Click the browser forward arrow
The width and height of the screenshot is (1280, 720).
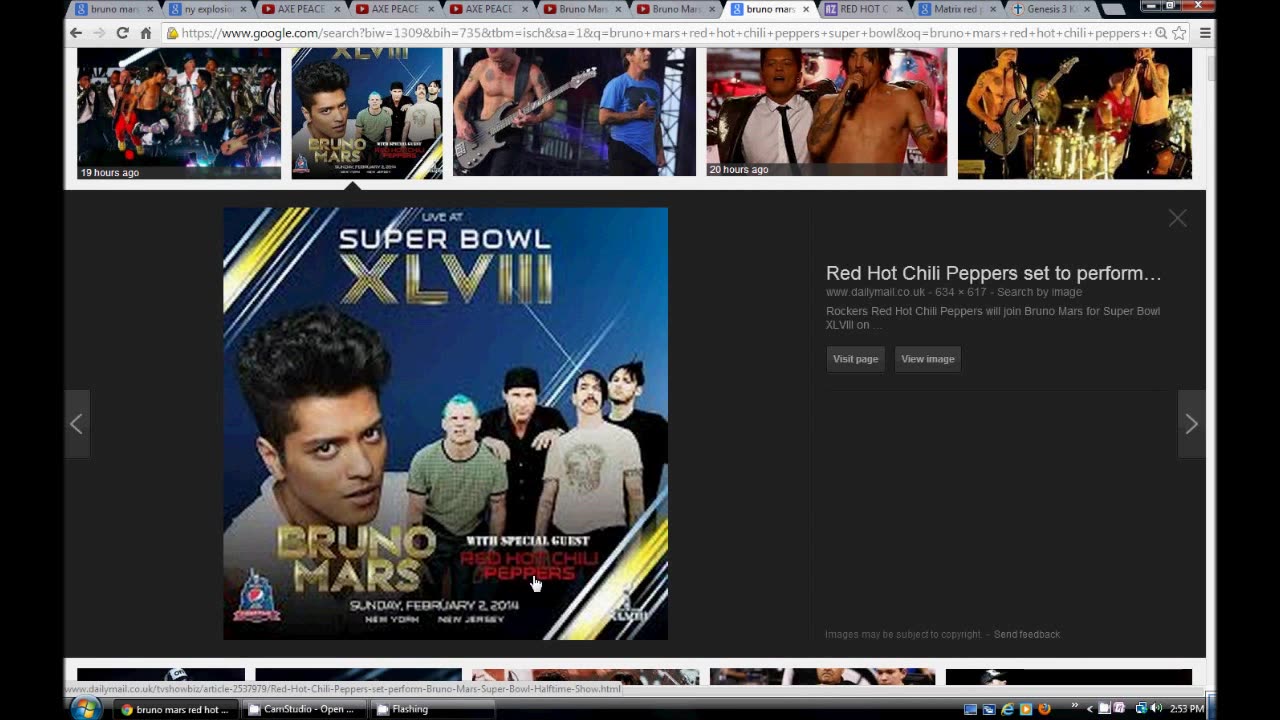pyautogui.click(x=99, y=33)
